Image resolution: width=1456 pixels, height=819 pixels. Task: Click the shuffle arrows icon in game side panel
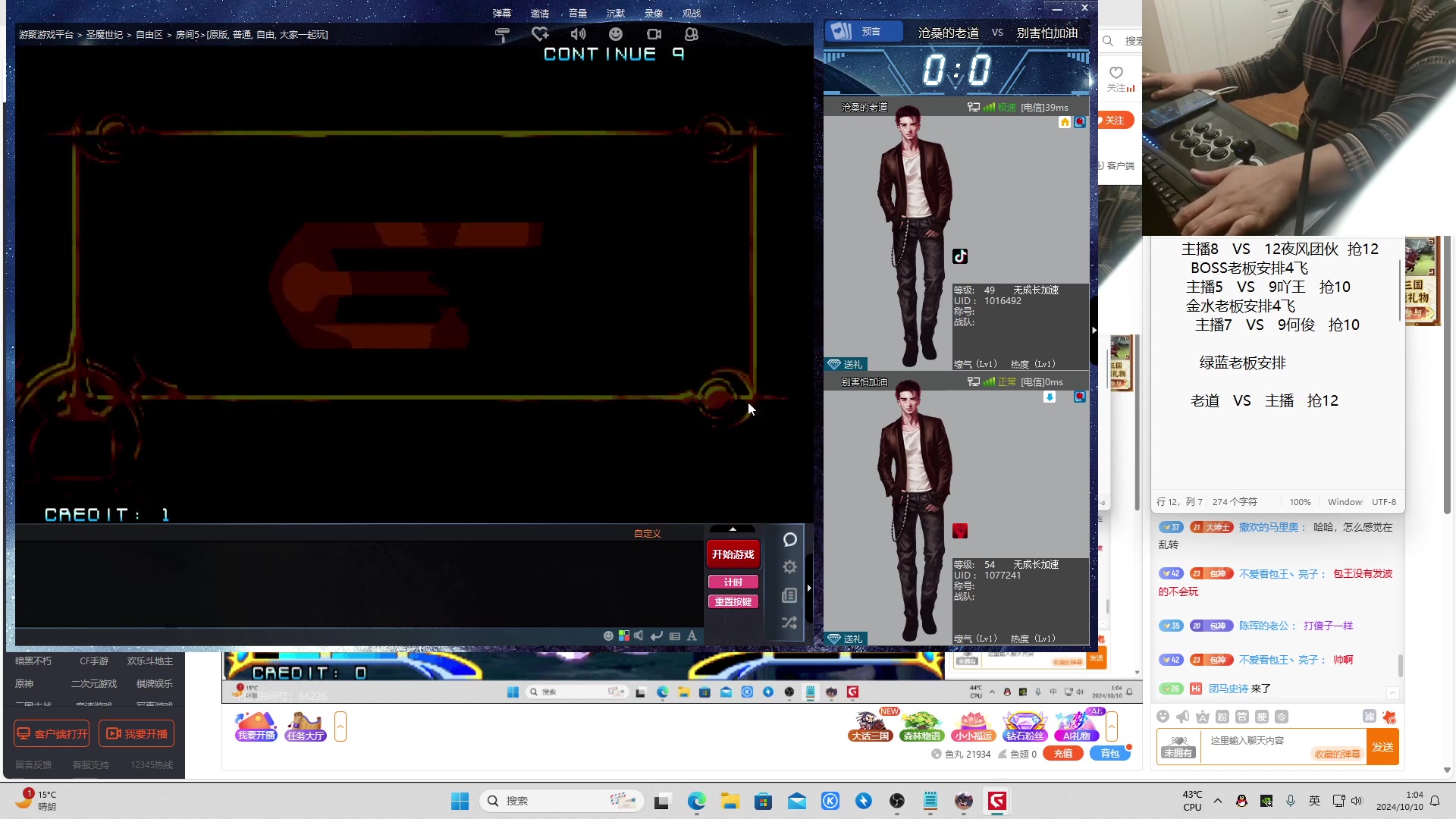tap(789, 623)
